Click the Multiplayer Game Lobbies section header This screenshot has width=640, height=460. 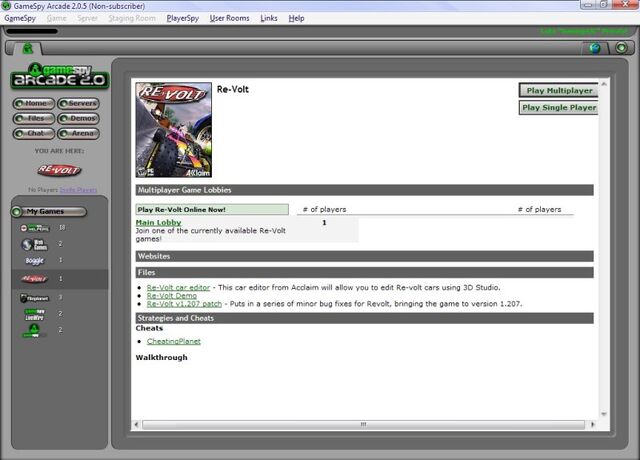[364, 190]
